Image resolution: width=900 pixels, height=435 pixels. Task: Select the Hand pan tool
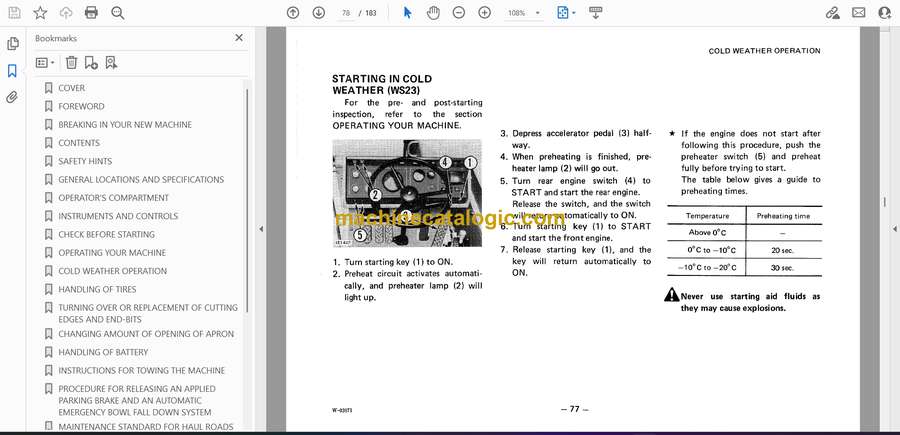coord(433,13)
